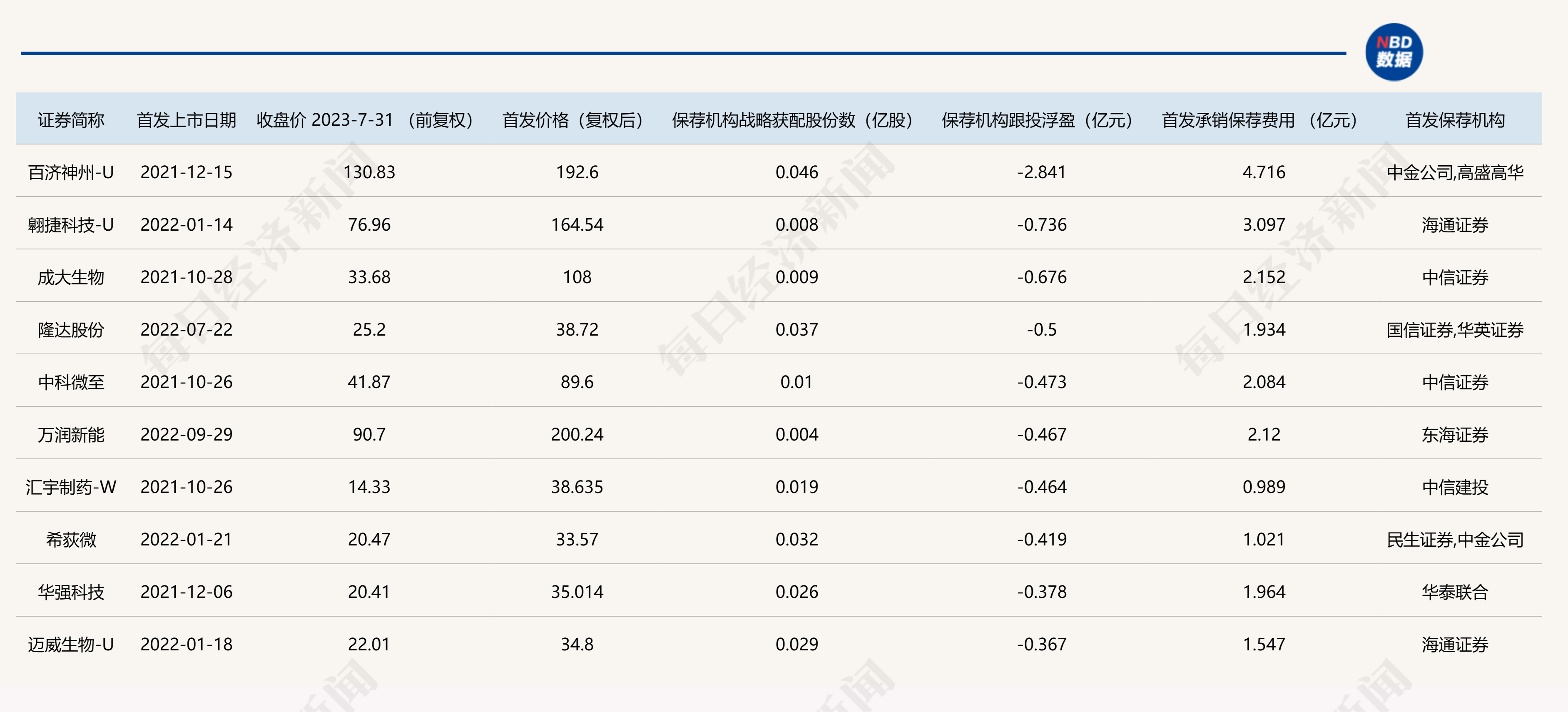Screen dimensions: 1568x712
Task: Click closing price 33.68
Action: tap(369, 277)
